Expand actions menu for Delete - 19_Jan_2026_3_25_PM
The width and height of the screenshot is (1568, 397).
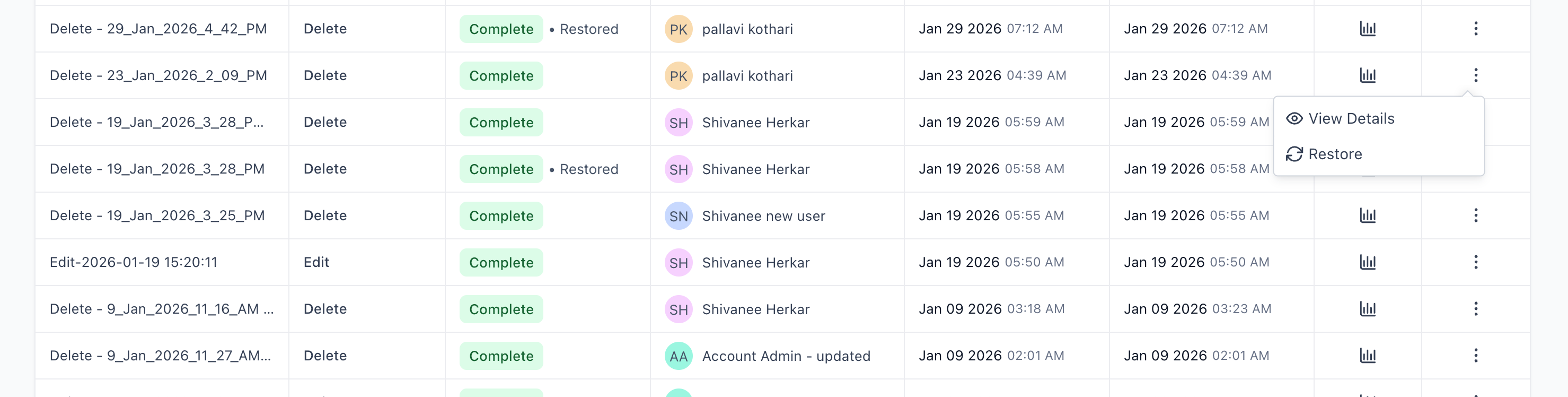[1475, 215]
